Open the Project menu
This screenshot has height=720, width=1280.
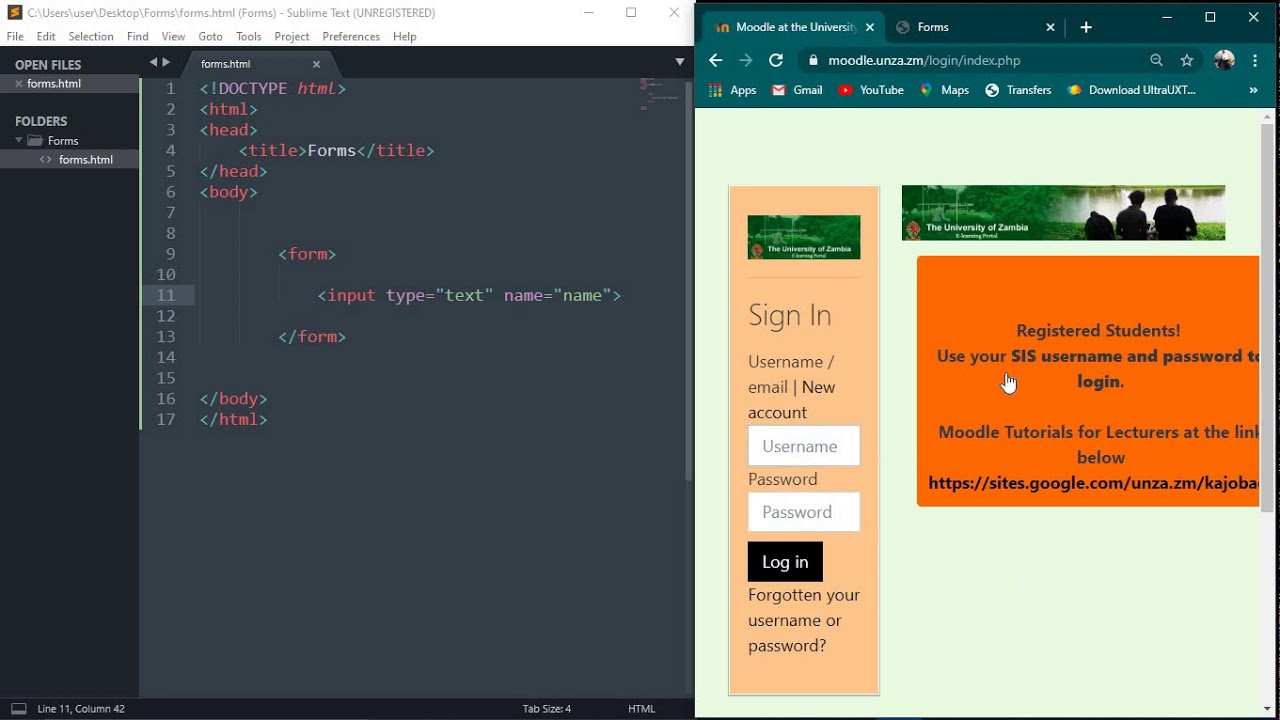[x=292, y=36]
